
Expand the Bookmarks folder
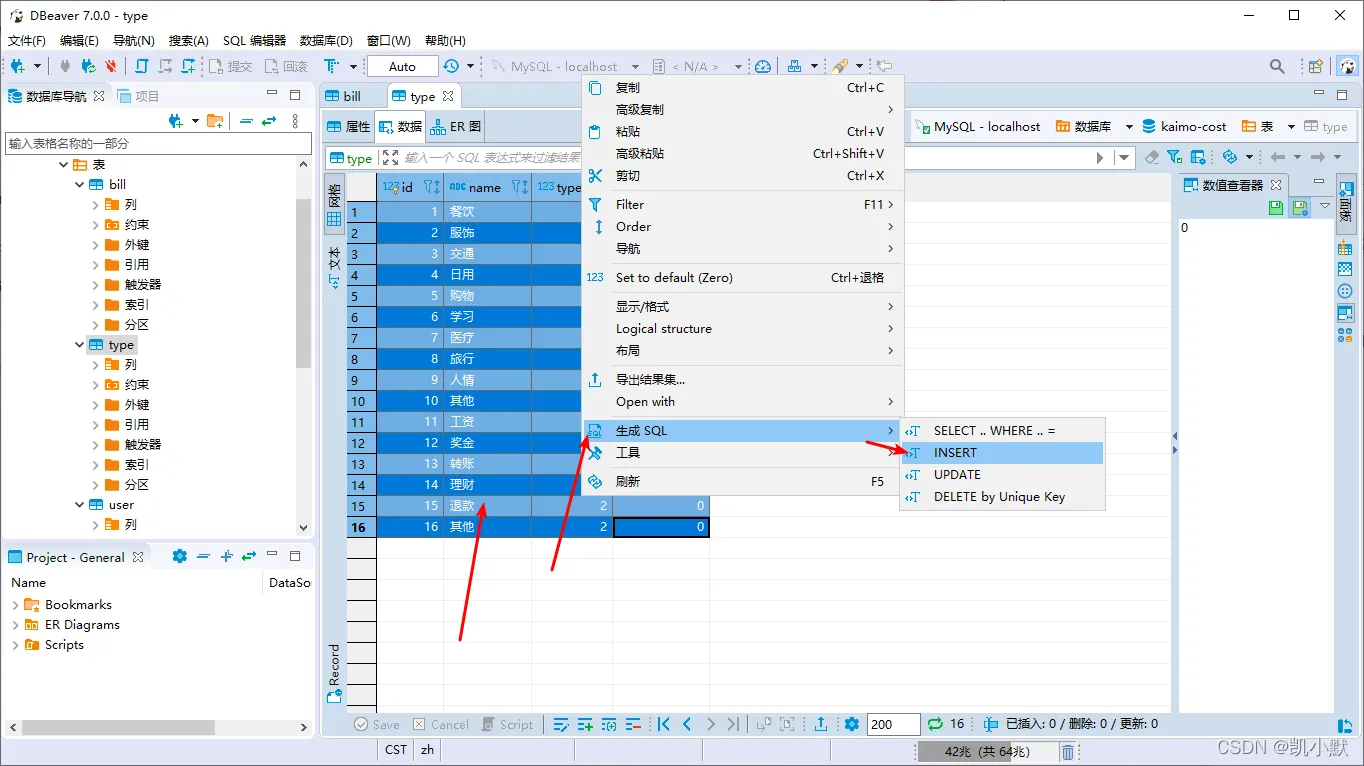15,605
